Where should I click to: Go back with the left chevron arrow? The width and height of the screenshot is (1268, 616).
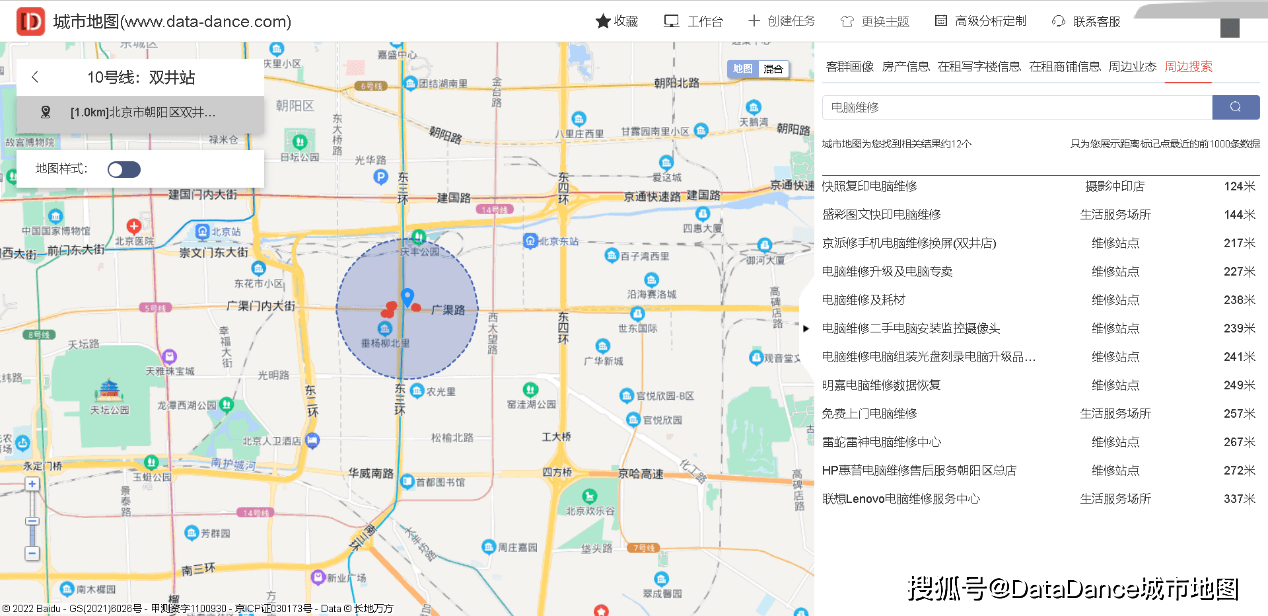click(x=35, y=77)
